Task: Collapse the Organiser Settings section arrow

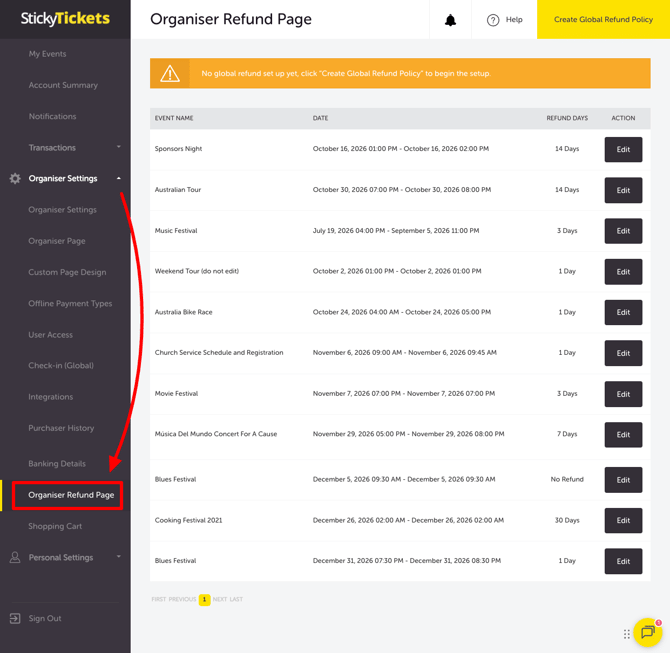Action: click(x=119, y=178)
